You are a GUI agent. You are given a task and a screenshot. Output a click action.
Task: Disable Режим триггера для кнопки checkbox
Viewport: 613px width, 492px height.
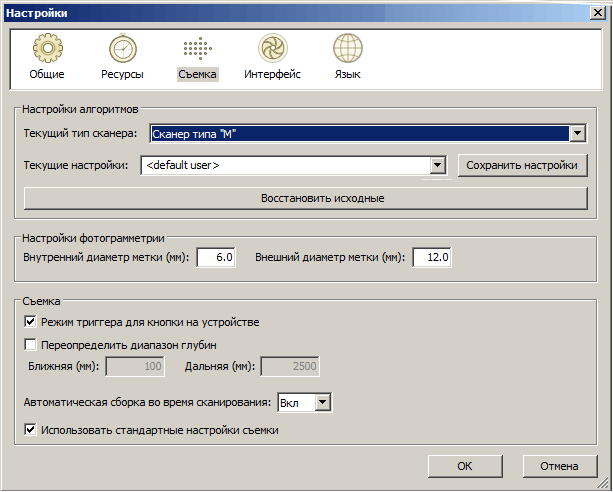[30, 322]
